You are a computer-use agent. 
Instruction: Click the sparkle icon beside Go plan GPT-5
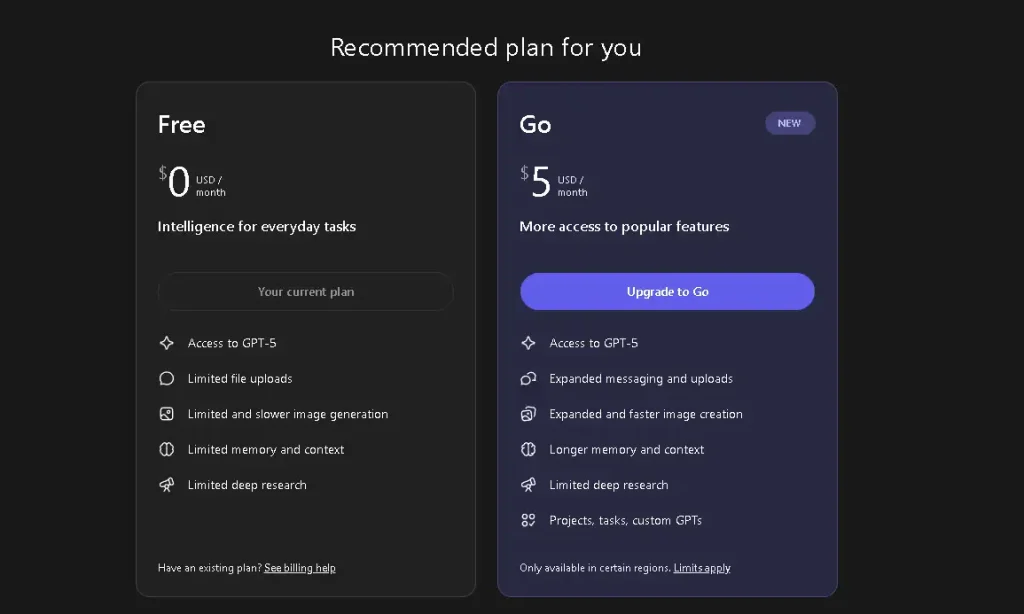[x=529, y=343]
